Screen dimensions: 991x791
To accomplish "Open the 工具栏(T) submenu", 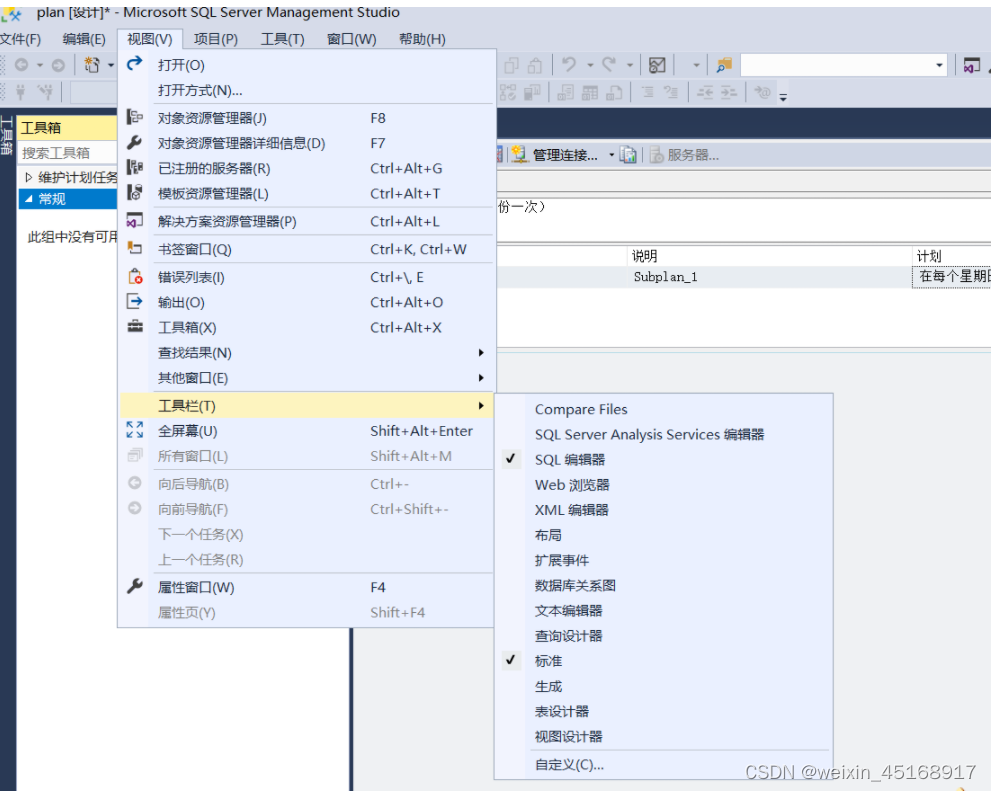I will point(307,406).
